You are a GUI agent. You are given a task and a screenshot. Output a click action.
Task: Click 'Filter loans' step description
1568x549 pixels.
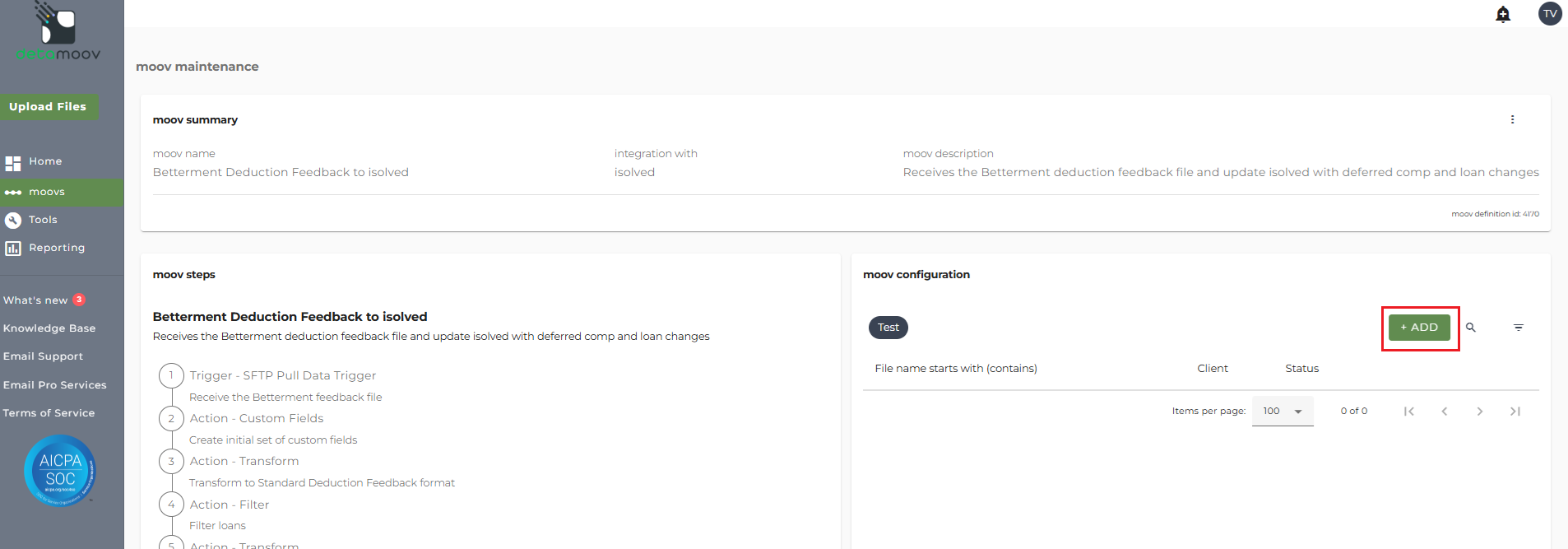pos(217,525)
